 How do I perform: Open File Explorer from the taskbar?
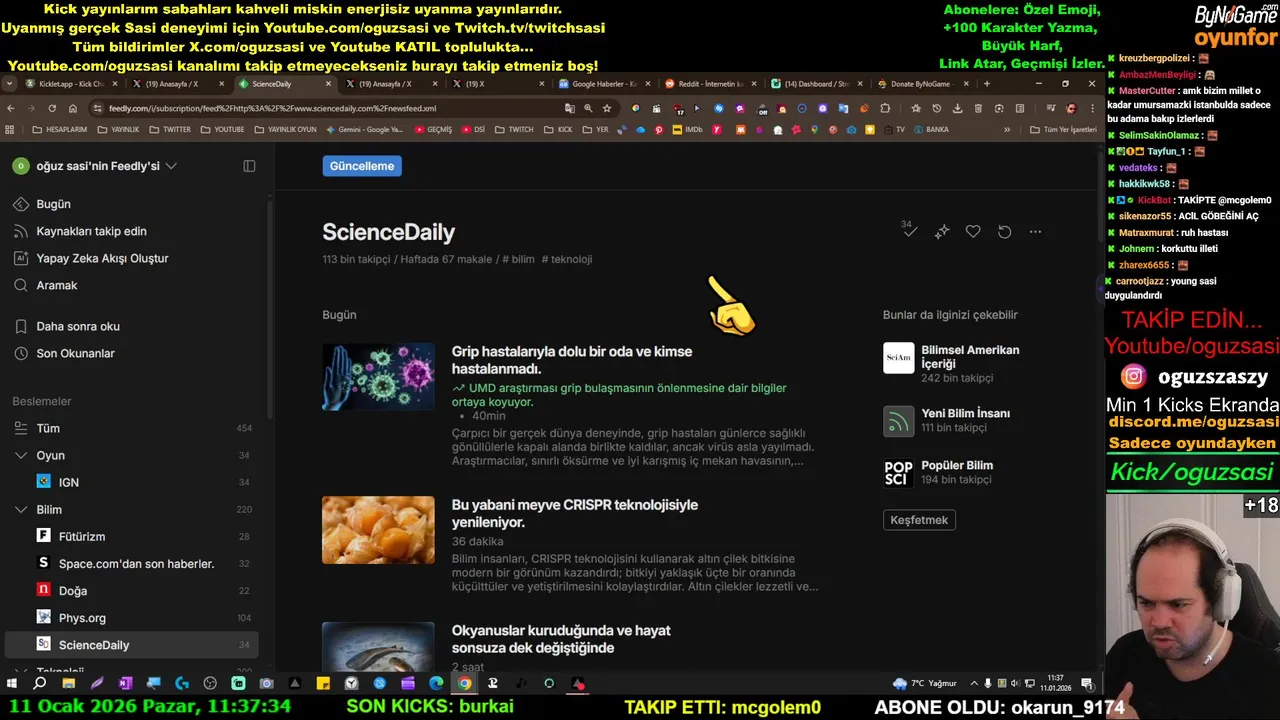point(68,684)
